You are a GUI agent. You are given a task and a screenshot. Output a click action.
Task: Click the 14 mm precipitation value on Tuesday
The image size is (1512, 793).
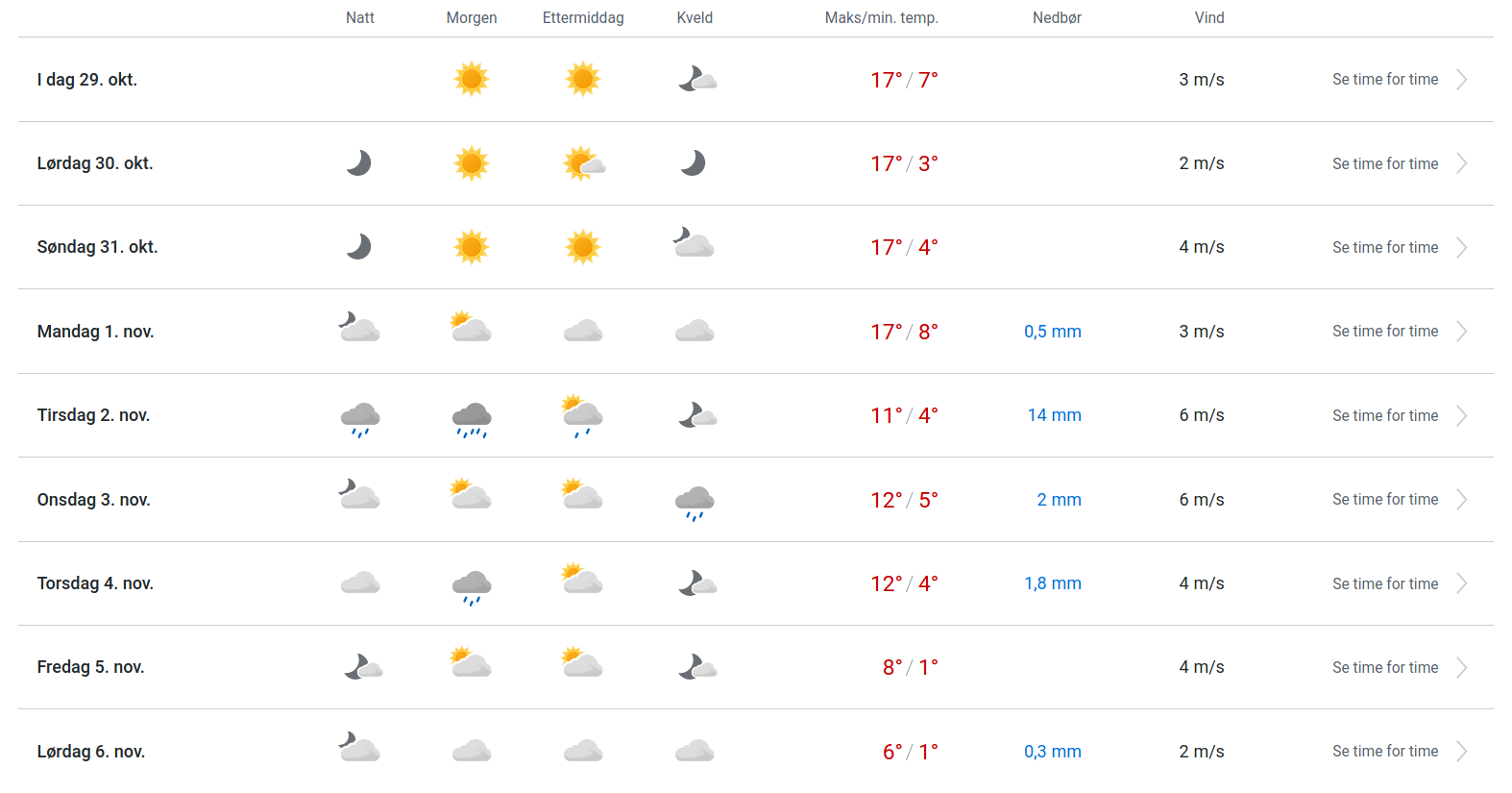click(1054, 415)
